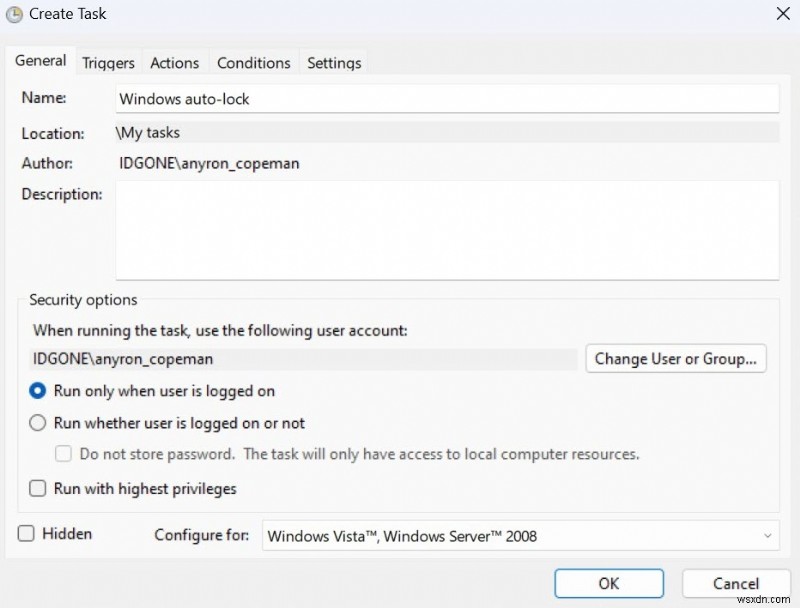
Task: Click the Cancel button
Action: [x=736, y=584]
